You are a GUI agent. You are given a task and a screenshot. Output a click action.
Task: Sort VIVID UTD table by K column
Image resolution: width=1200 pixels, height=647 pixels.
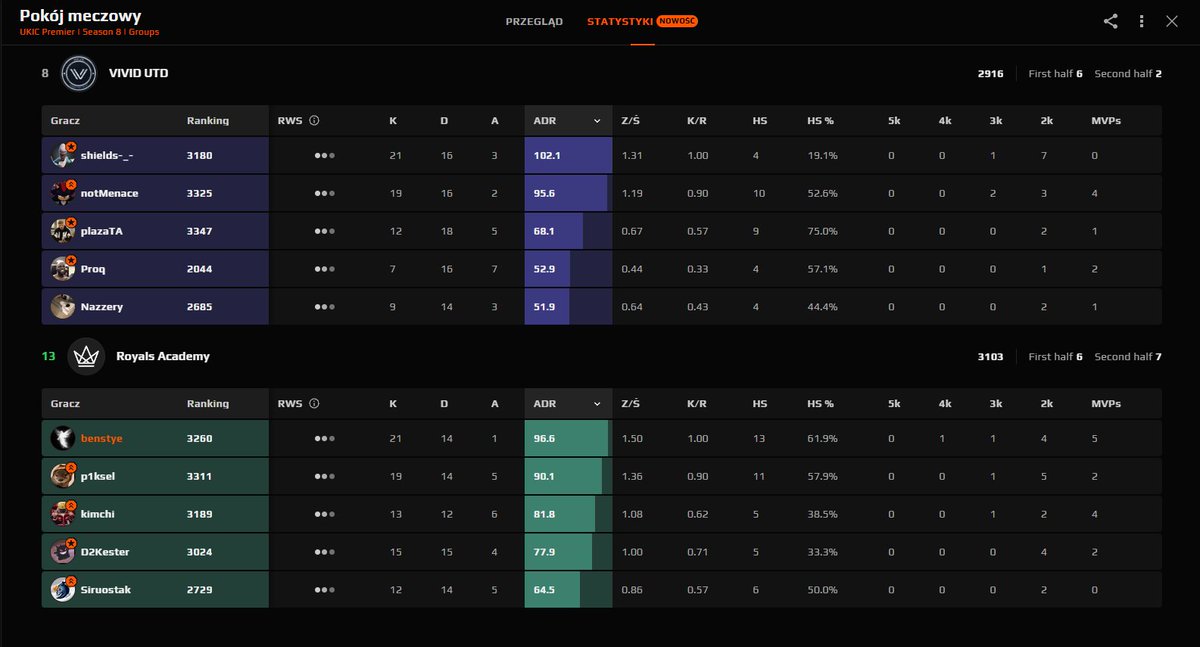tap(393, 121)
